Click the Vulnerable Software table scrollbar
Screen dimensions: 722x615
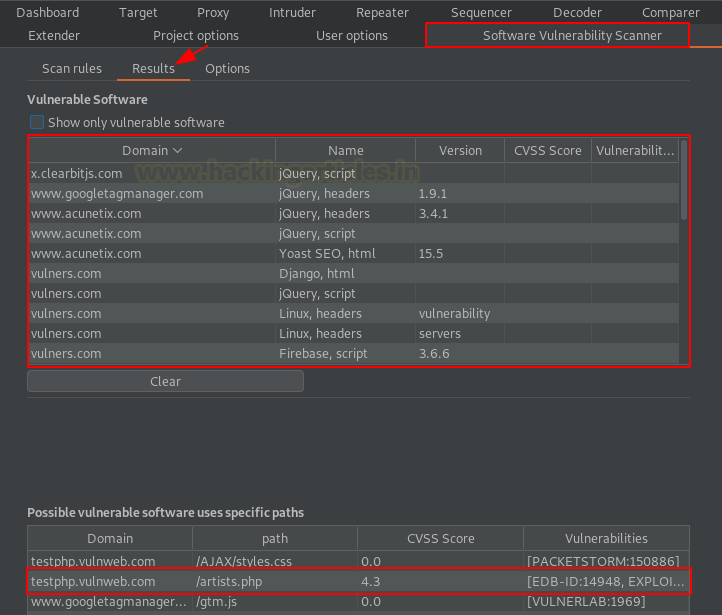pos(684,180)
